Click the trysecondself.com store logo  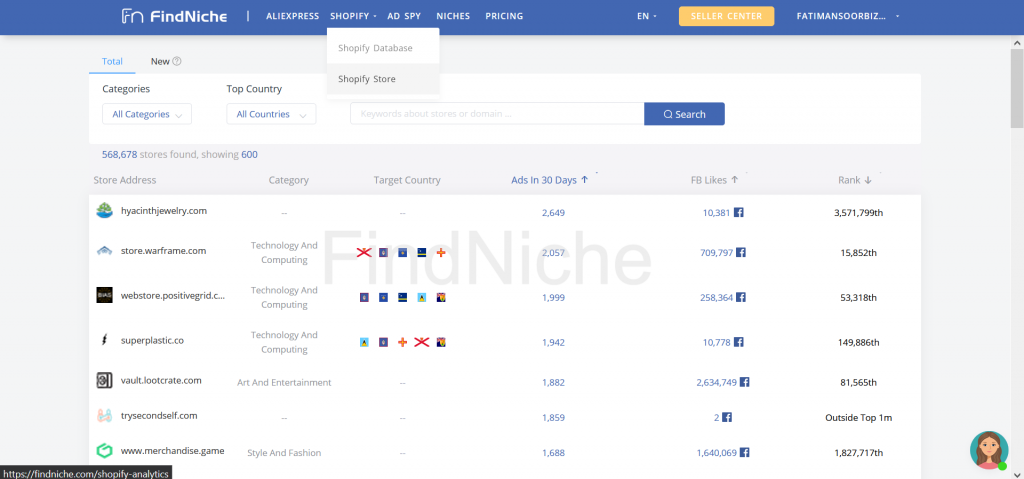point(104,416)
